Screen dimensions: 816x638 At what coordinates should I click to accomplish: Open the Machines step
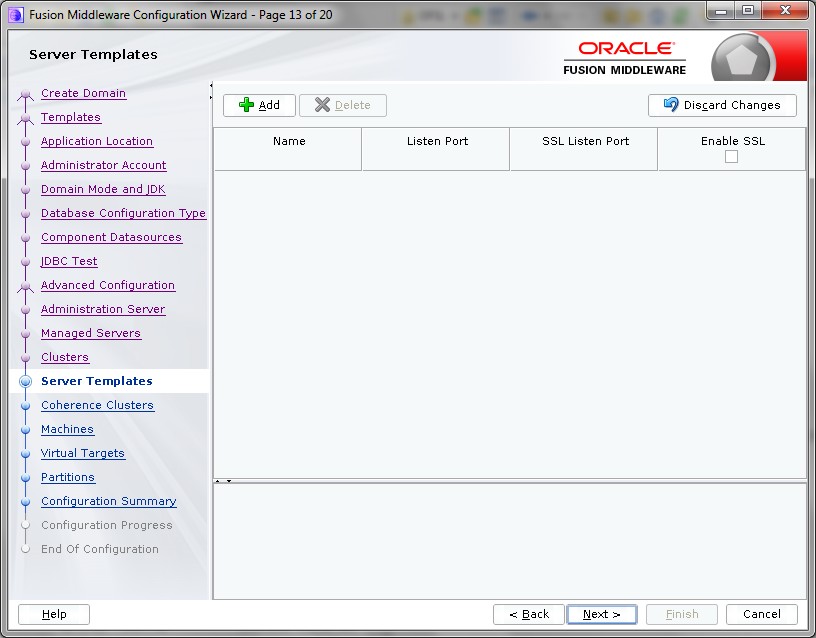68,429
